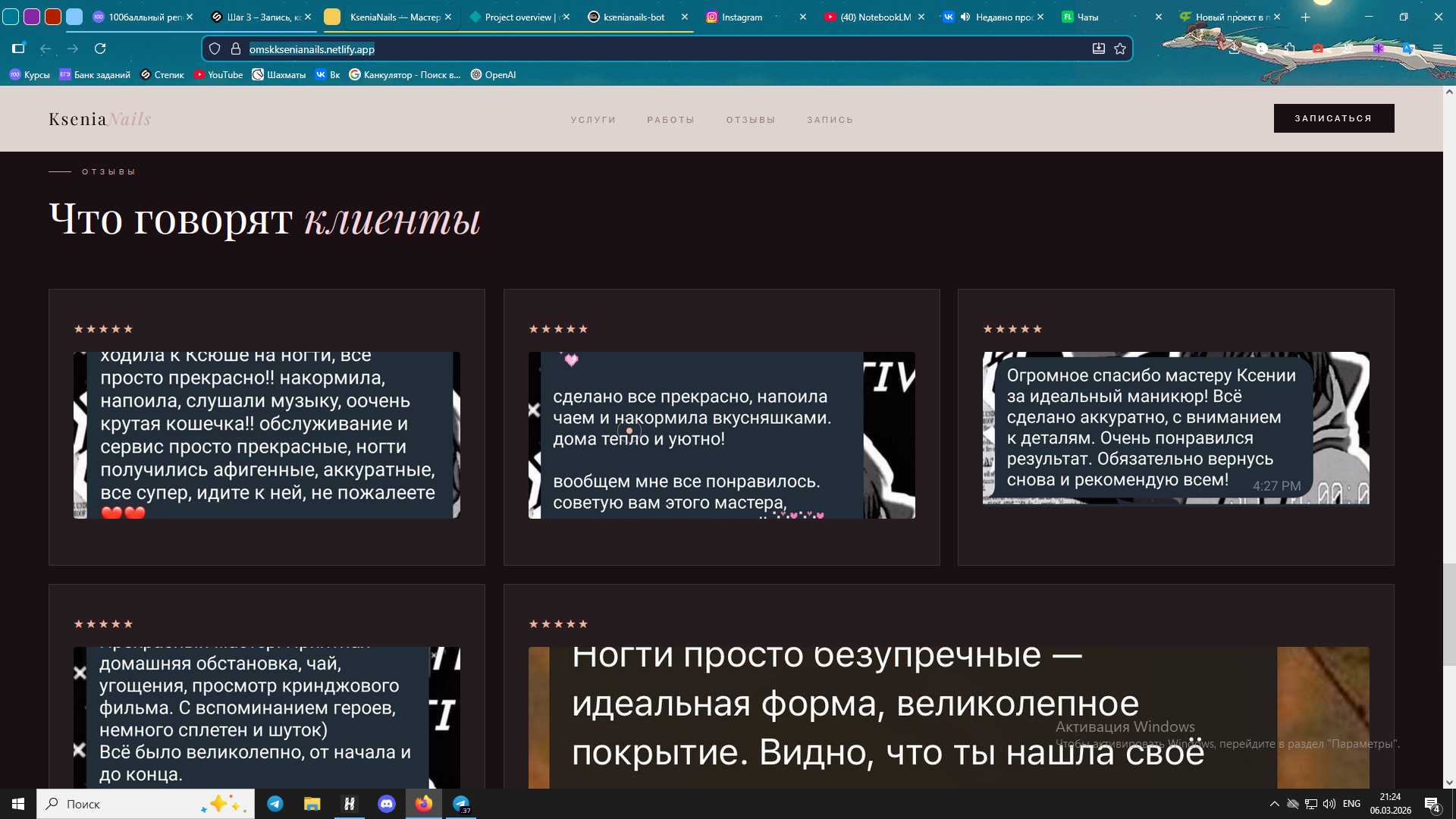Image resolution: width=1456 pixels, height=819 pixels.
Task: Open notification center with badge 4
Action: (1432, 805)
